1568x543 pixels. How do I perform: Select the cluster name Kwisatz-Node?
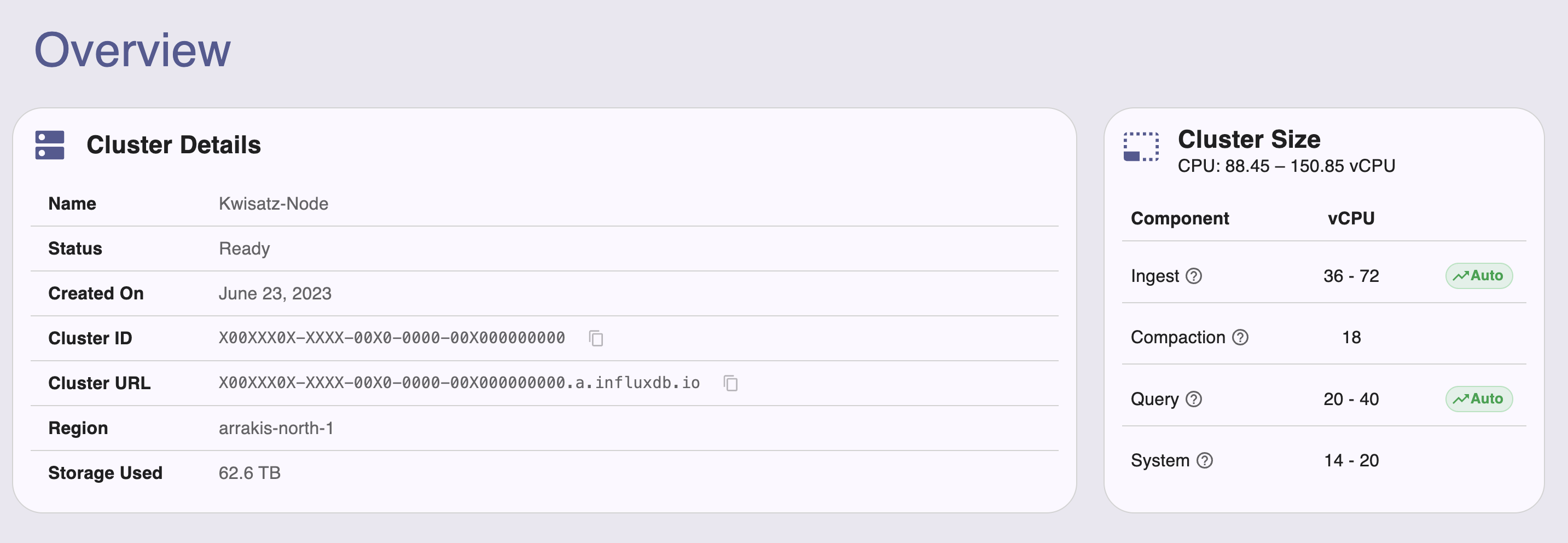click(274, 203)
